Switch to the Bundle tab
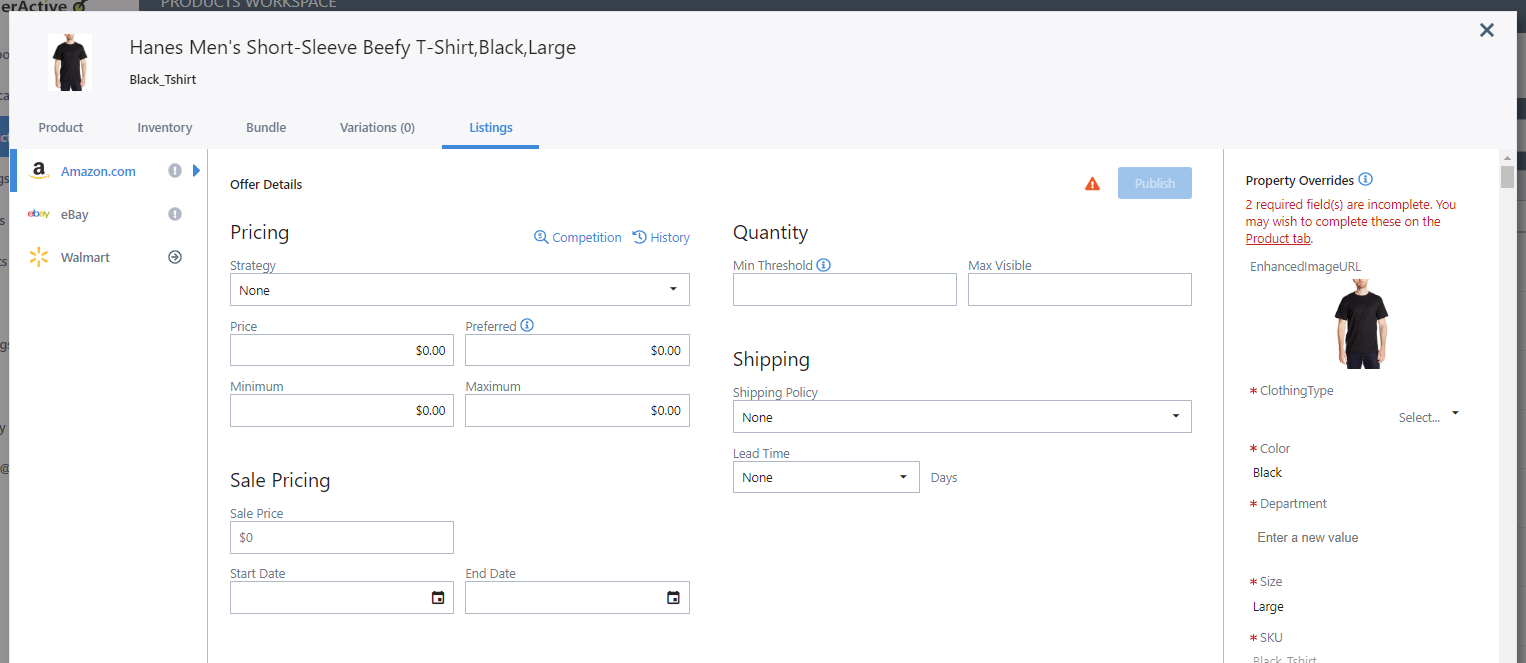Viewport: 1526px width, 663px height. point(266,127)
